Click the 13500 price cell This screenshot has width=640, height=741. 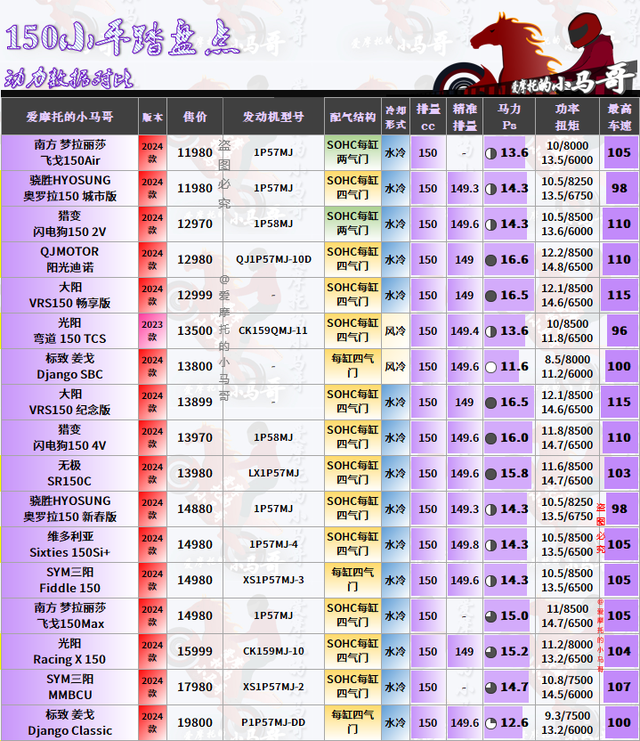[195, 331]
